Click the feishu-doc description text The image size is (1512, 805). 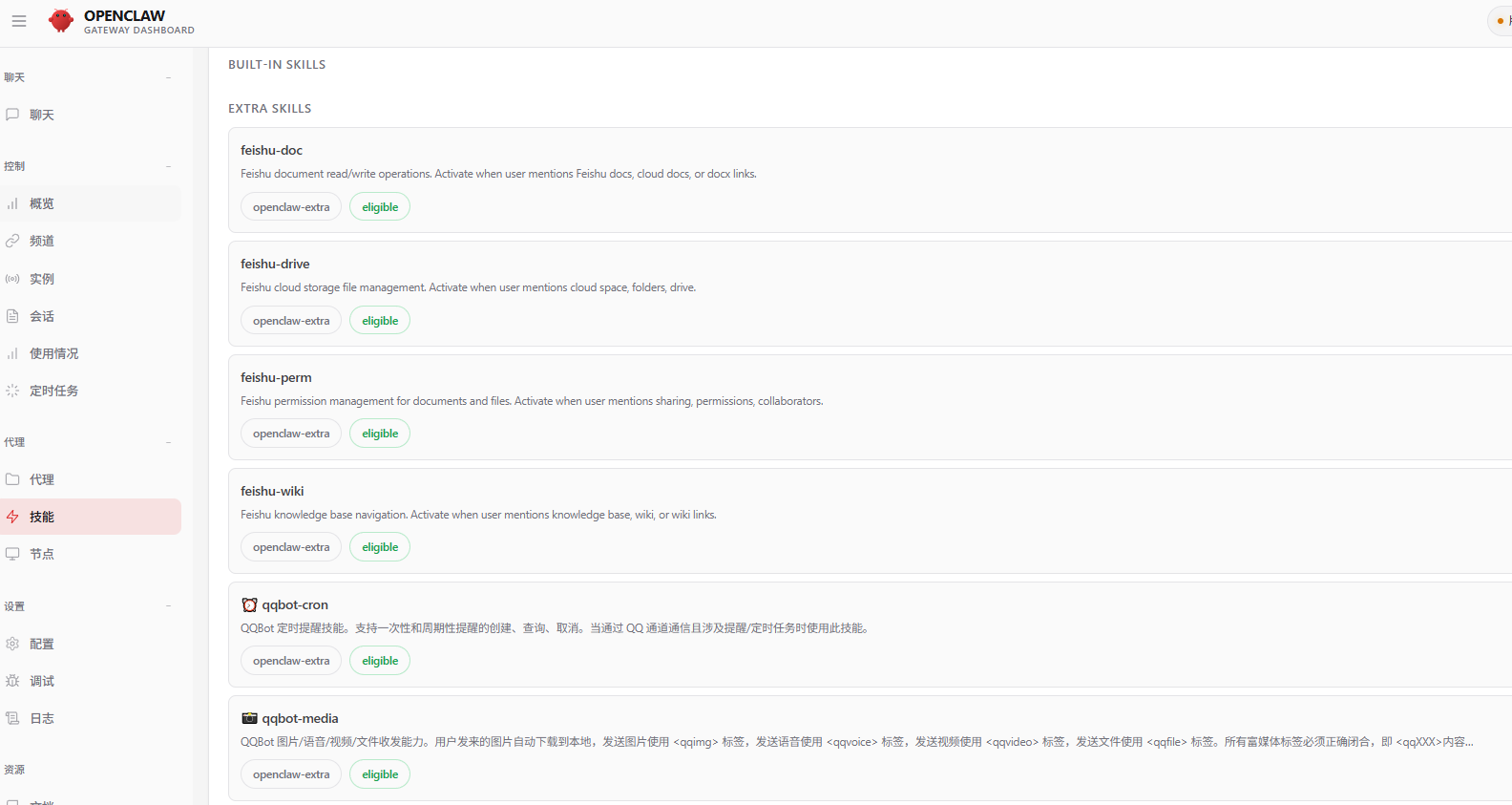[x=498, y=174]
